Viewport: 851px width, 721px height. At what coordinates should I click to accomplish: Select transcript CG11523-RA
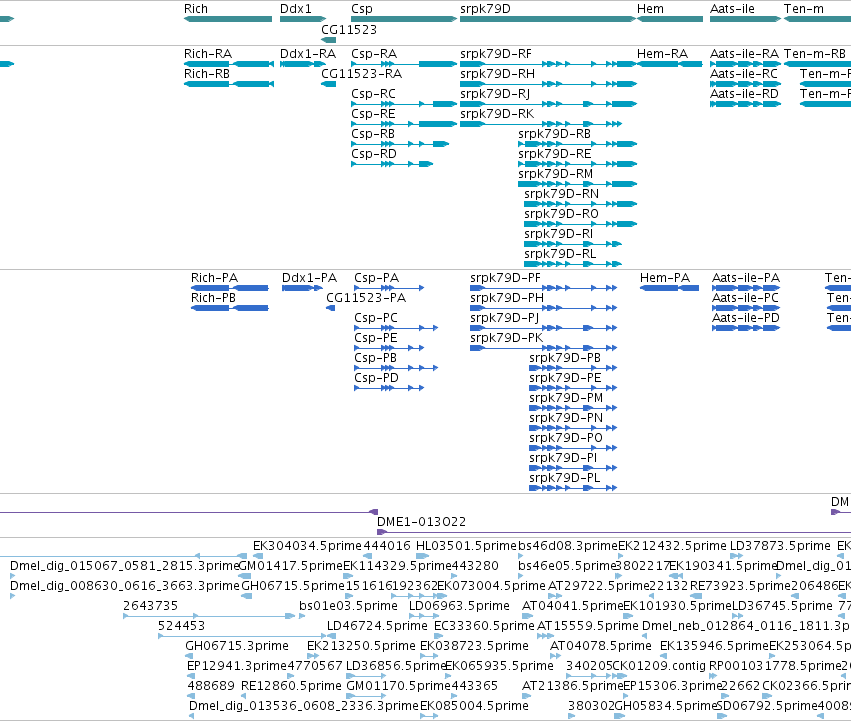(329, 84)
